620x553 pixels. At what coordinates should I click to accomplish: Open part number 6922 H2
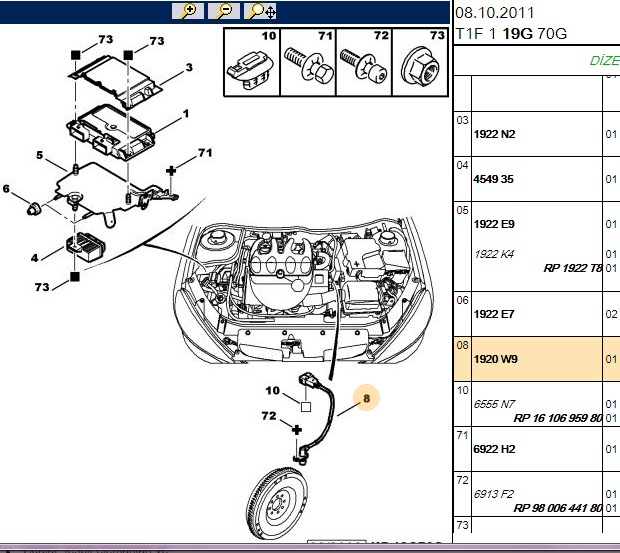click(x=494, y=449)
